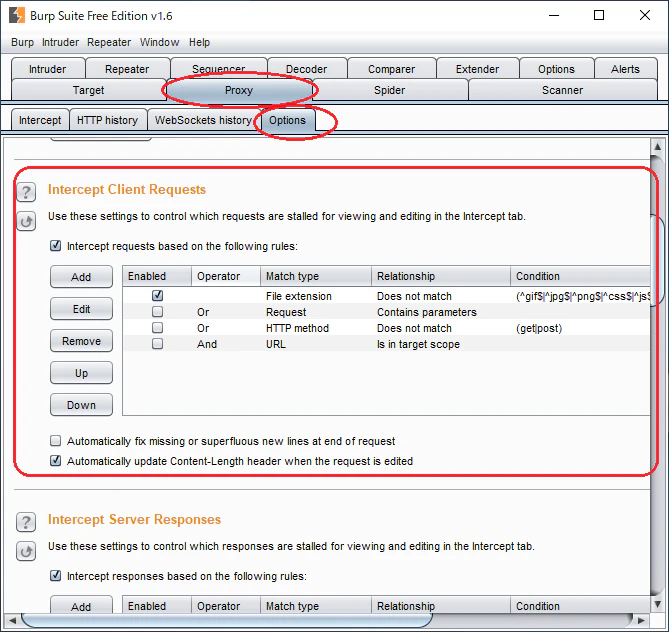Screen dimensions: 669x632
Task: Select the 'And' operator cell
Action: click(226, 344)
